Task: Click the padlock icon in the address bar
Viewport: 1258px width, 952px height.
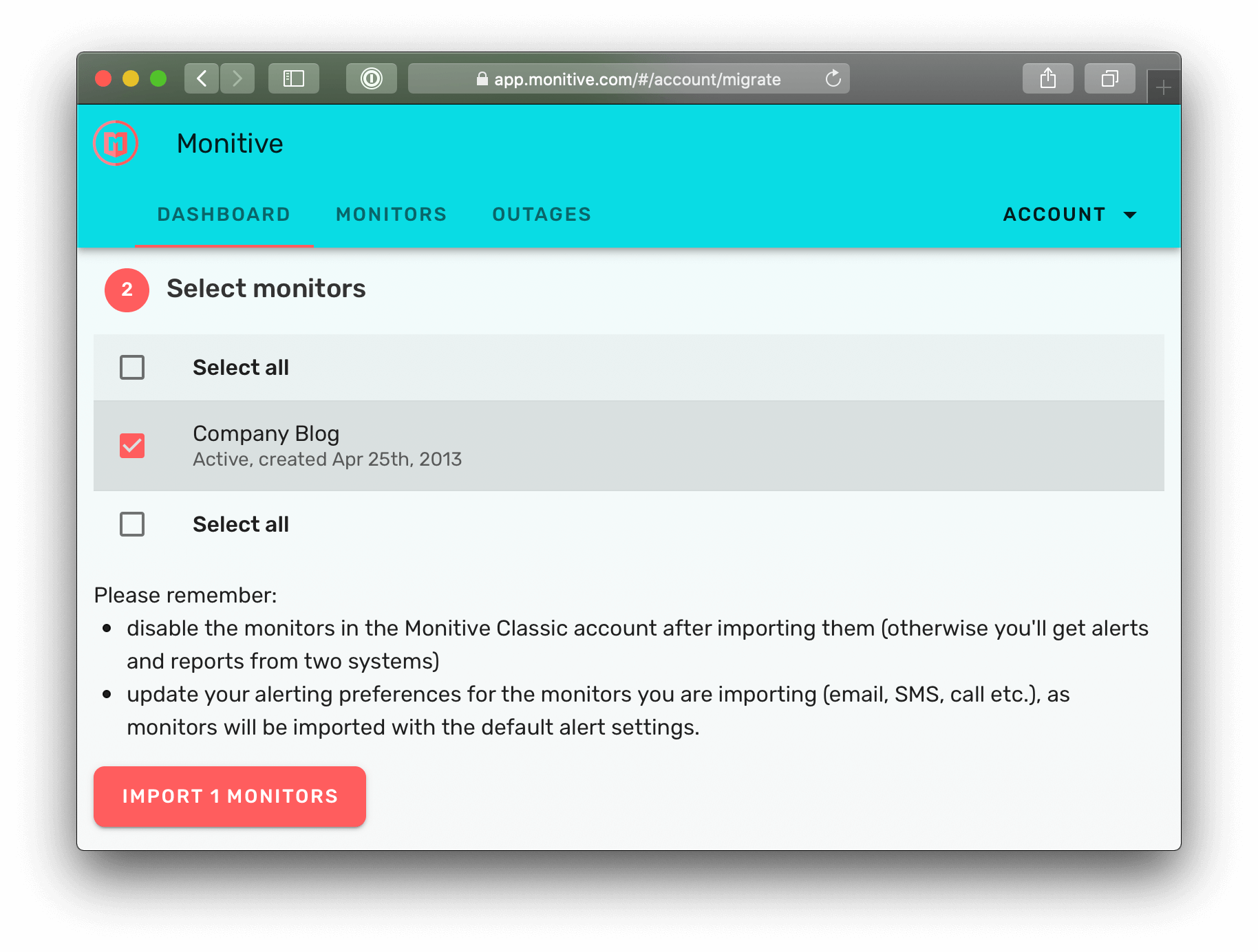Action: coord(482,78)
